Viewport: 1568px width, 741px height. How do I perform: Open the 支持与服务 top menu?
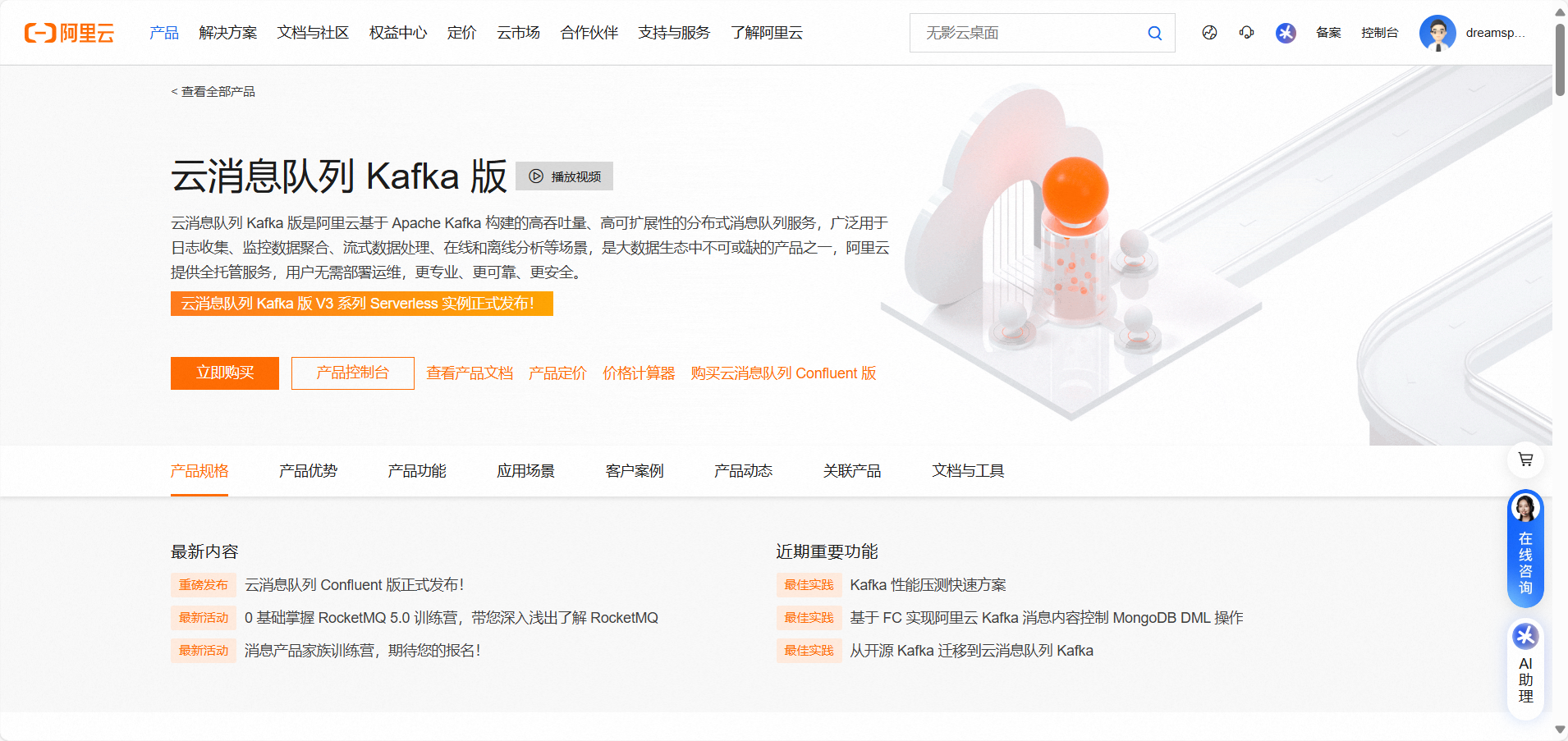pos(674,33)
